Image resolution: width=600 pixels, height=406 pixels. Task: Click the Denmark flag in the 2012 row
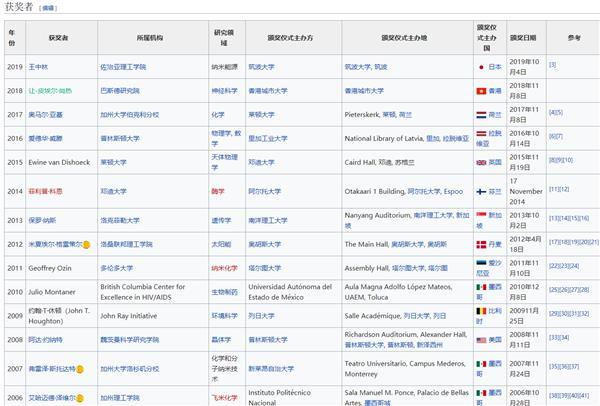(x=481, y=245)
